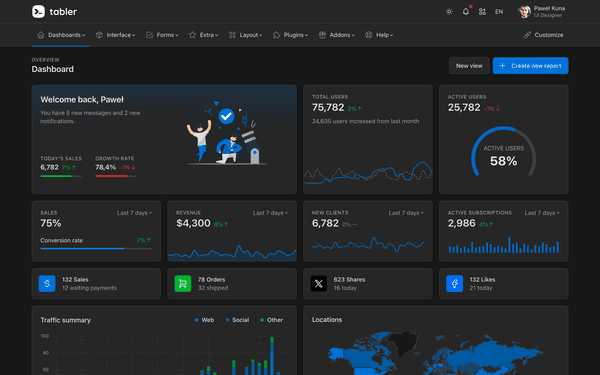Open the Plugins menu
The width and height of the screenshot is (600, 375).
pos(290,35)
